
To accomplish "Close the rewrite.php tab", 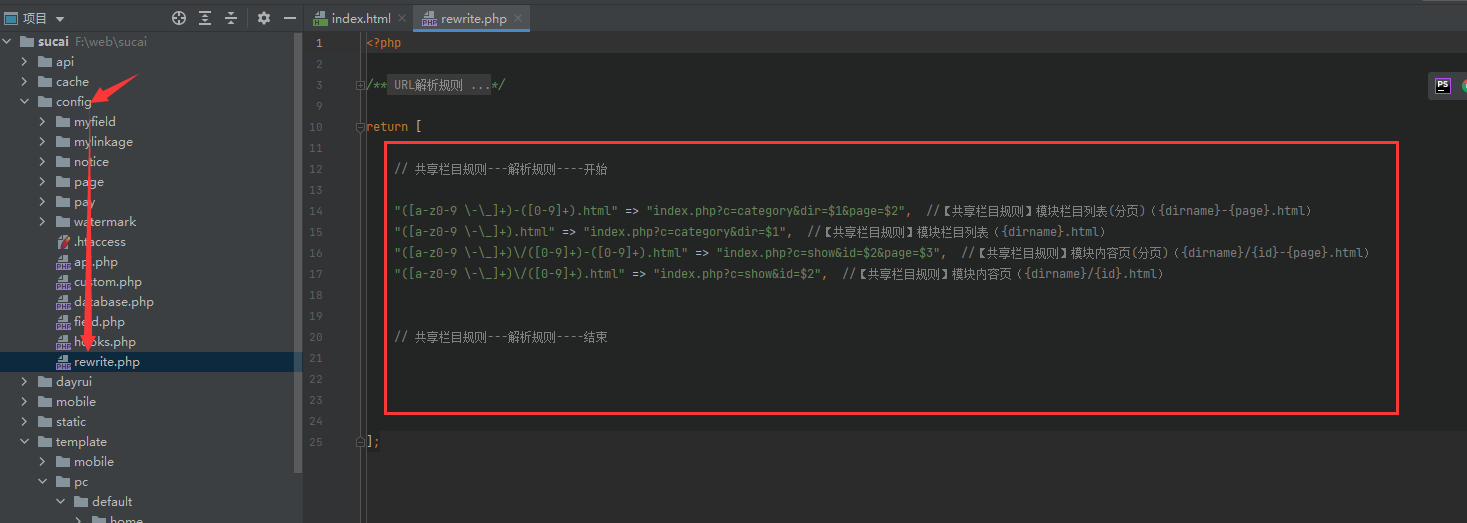I will pos(517,19).
